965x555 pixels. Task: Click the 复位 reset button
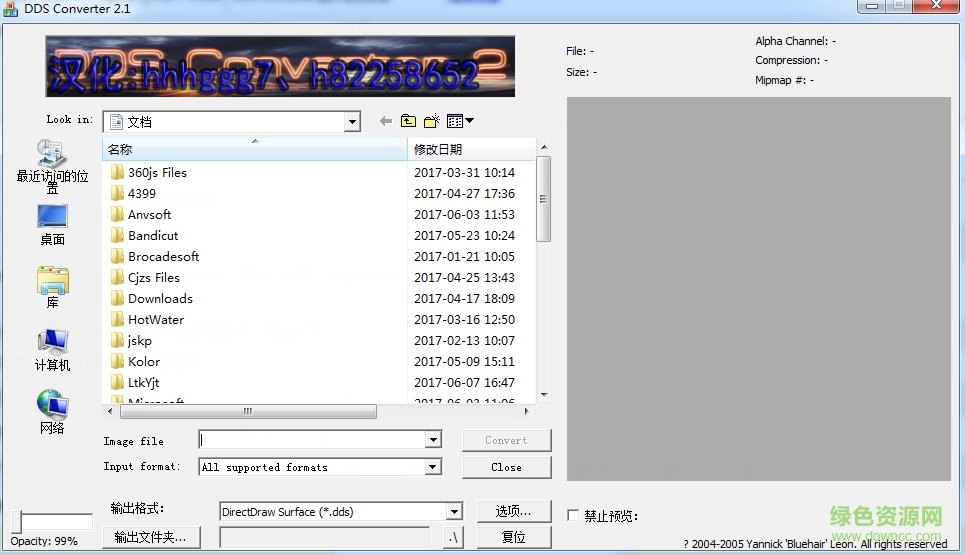pos(514,537)
